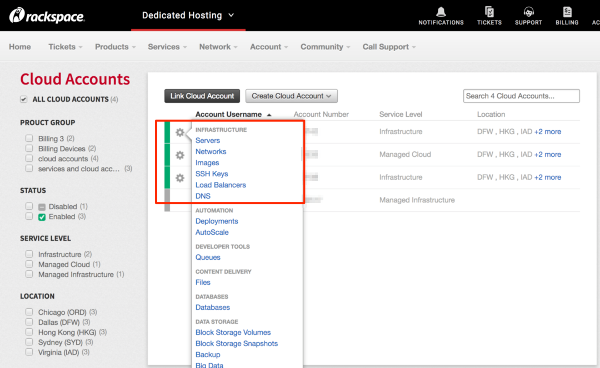Sort by the Service Level column header

click(x=401, y=114)
